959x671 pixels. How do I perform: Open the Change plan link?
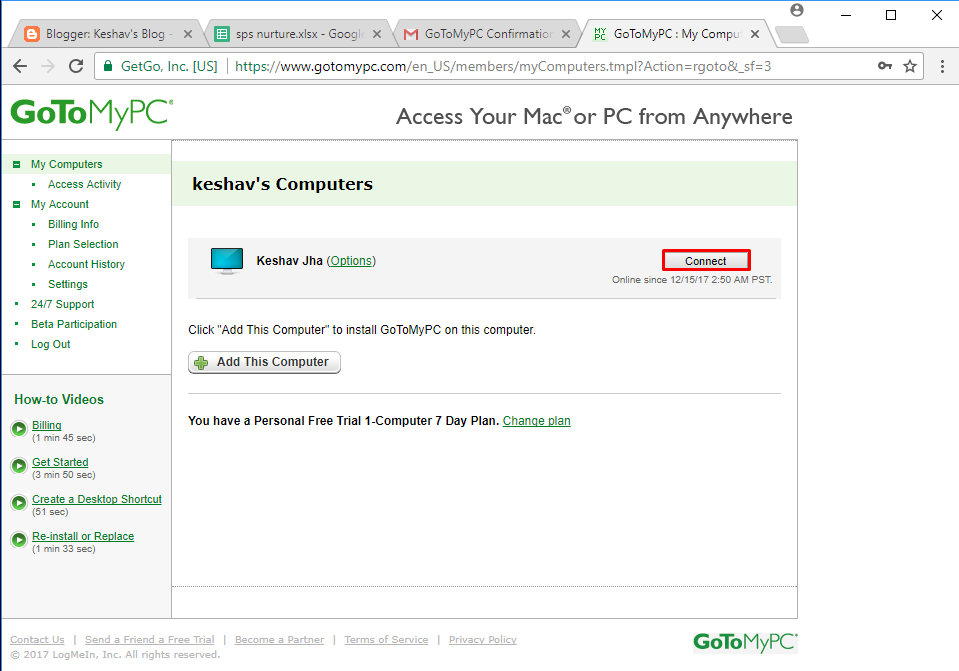click(x=536, y=420)
